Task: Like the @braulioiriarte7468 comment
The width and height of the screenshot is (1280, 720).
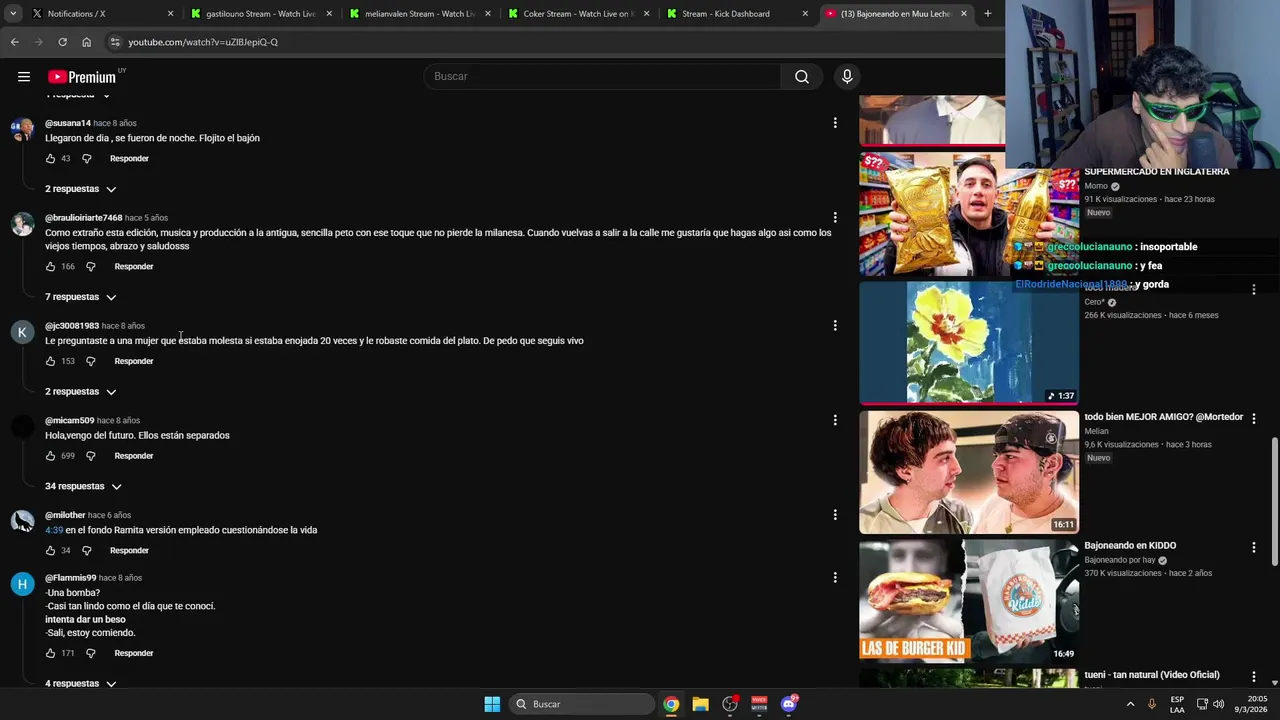Action: coord(51,267)
